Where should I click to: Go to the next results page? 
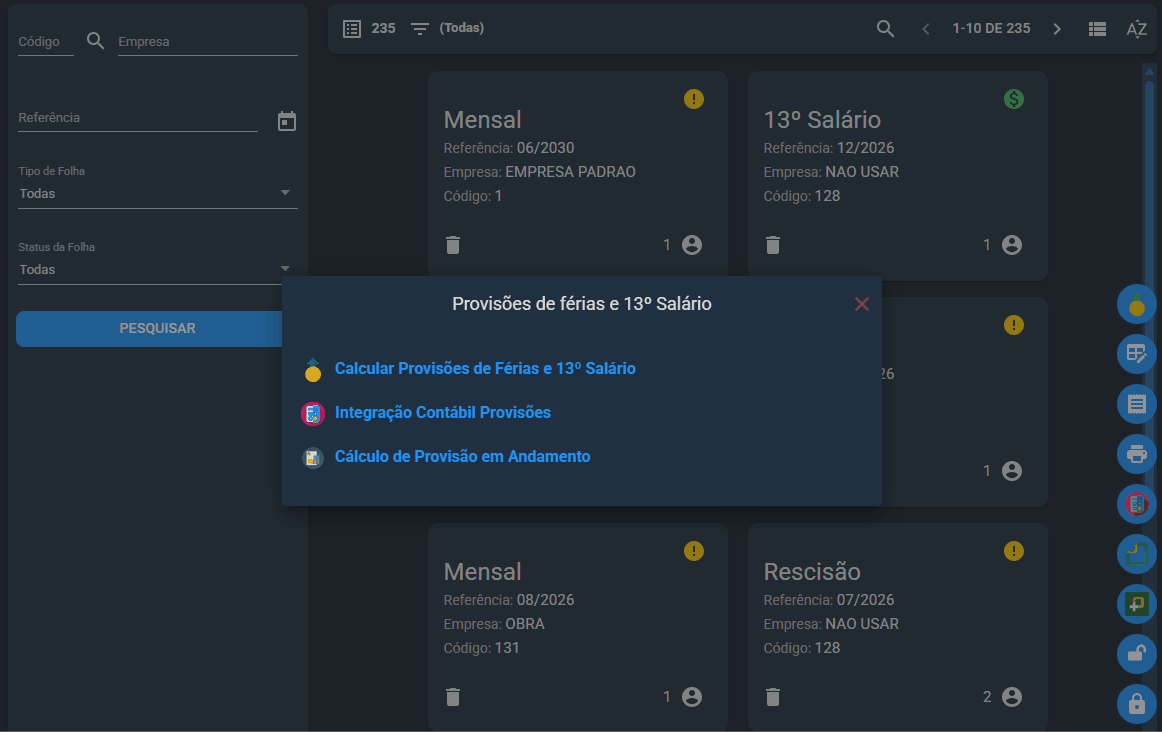click(x=1057, y=29)
